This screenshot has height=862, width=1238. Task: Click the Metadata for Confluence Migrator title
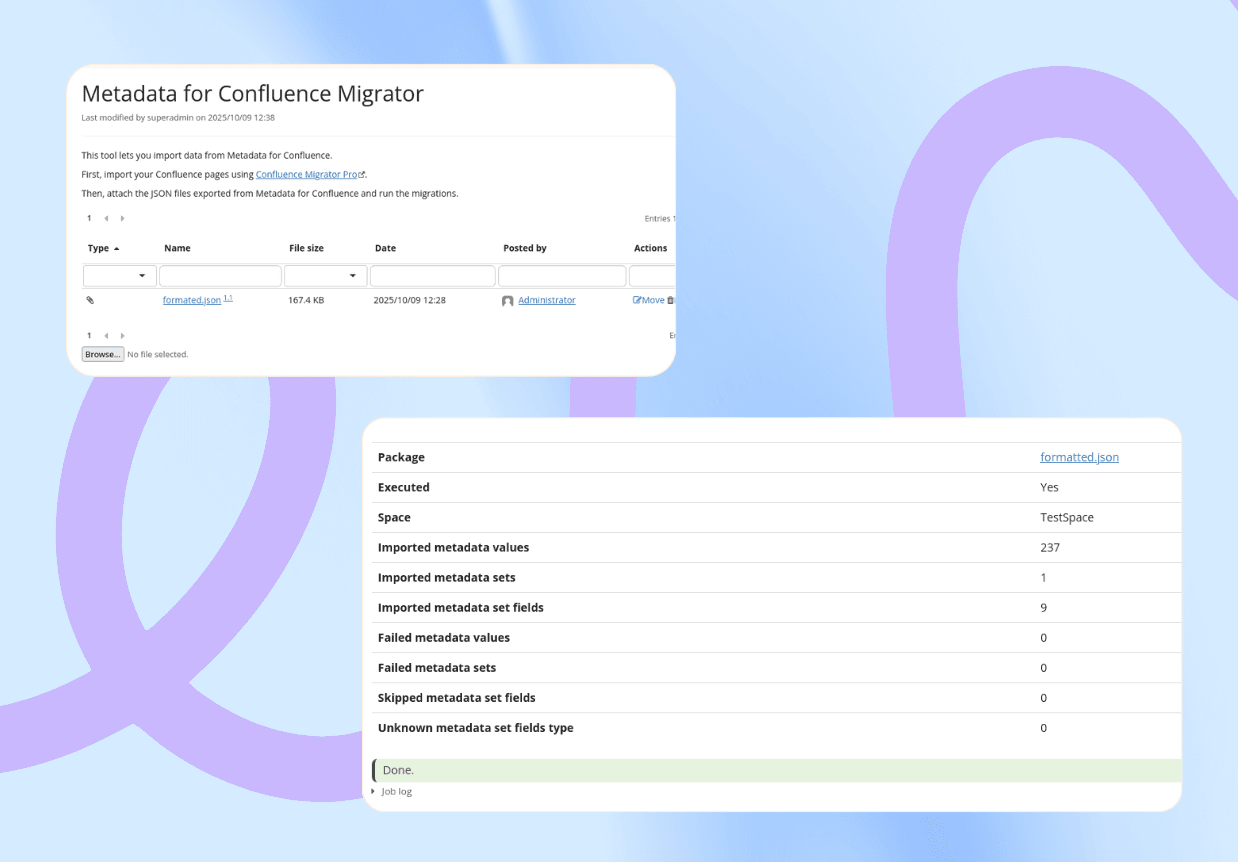253,94
